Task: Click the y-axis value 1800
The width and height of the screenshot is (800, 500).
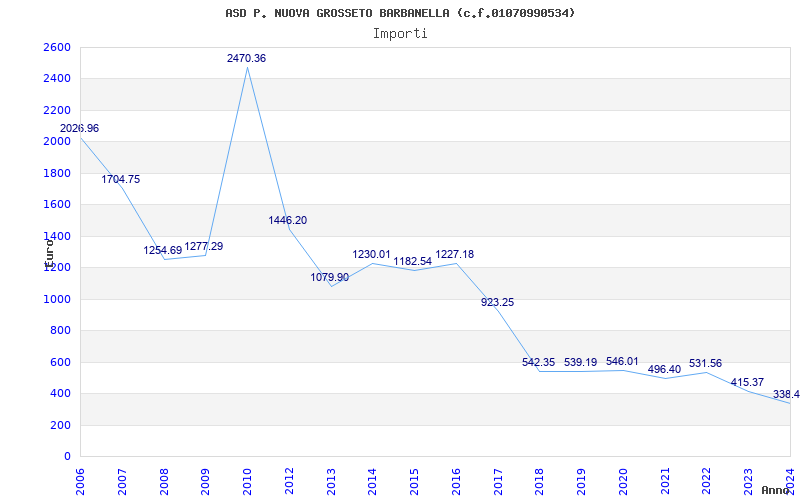Action: click(57, 173)
